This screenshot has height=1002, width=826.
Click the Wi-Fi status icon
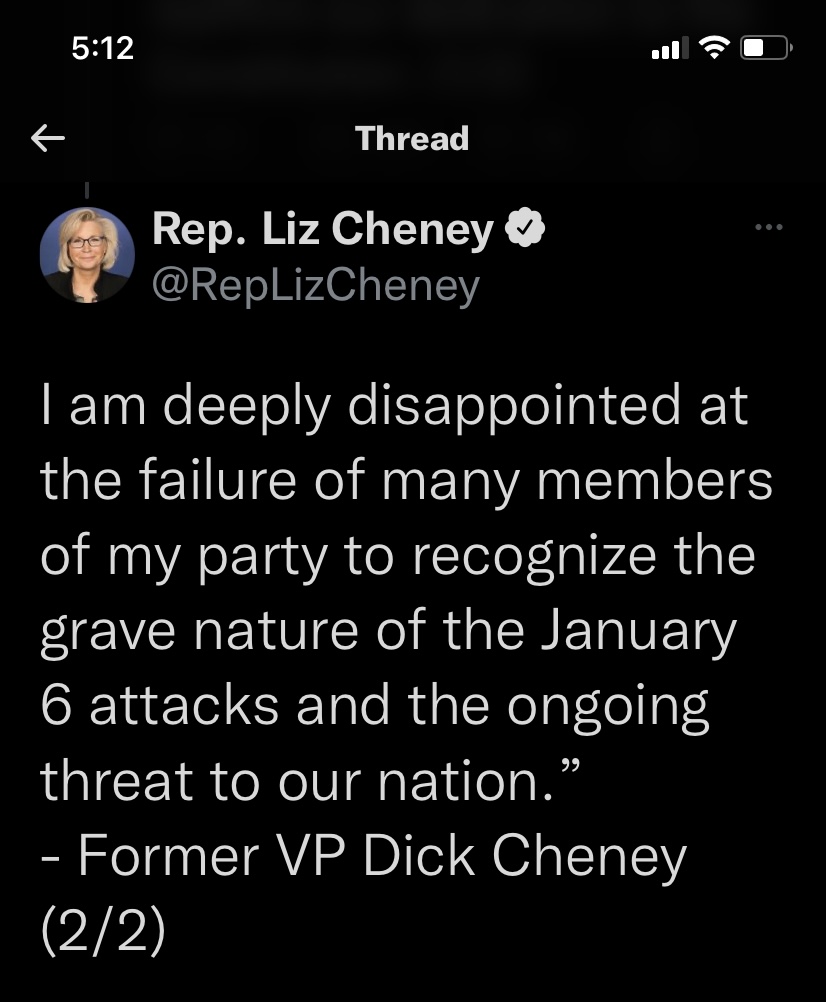[x=713, y=47]
